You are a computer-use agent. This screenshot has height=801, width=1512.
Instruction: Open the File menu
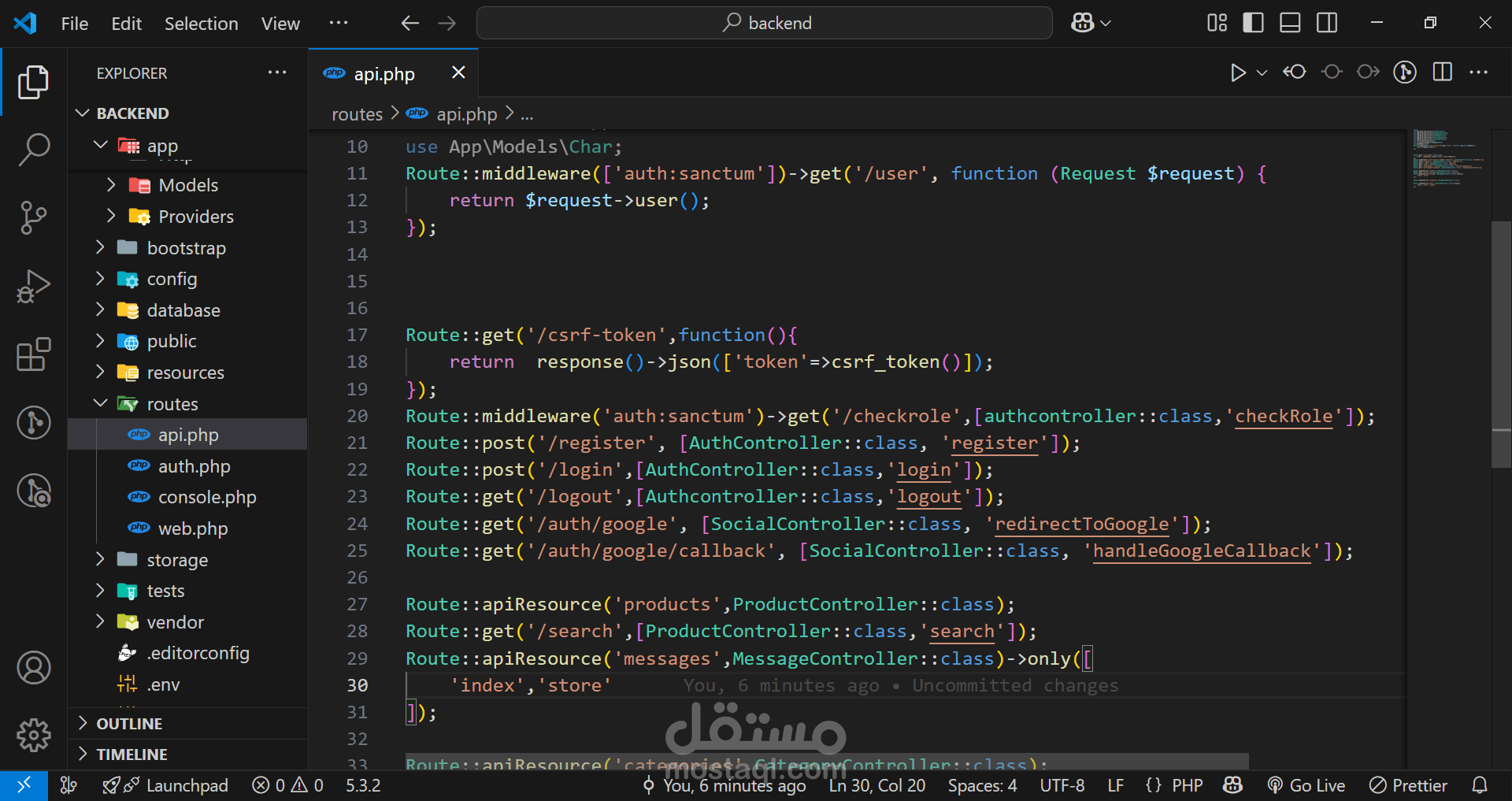point(73,23)
